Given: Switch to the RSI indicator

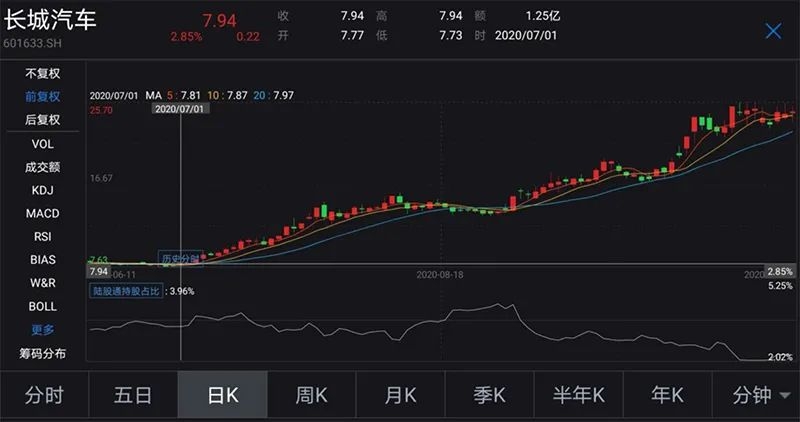Looking at the screenshot, I should point(42,237).
